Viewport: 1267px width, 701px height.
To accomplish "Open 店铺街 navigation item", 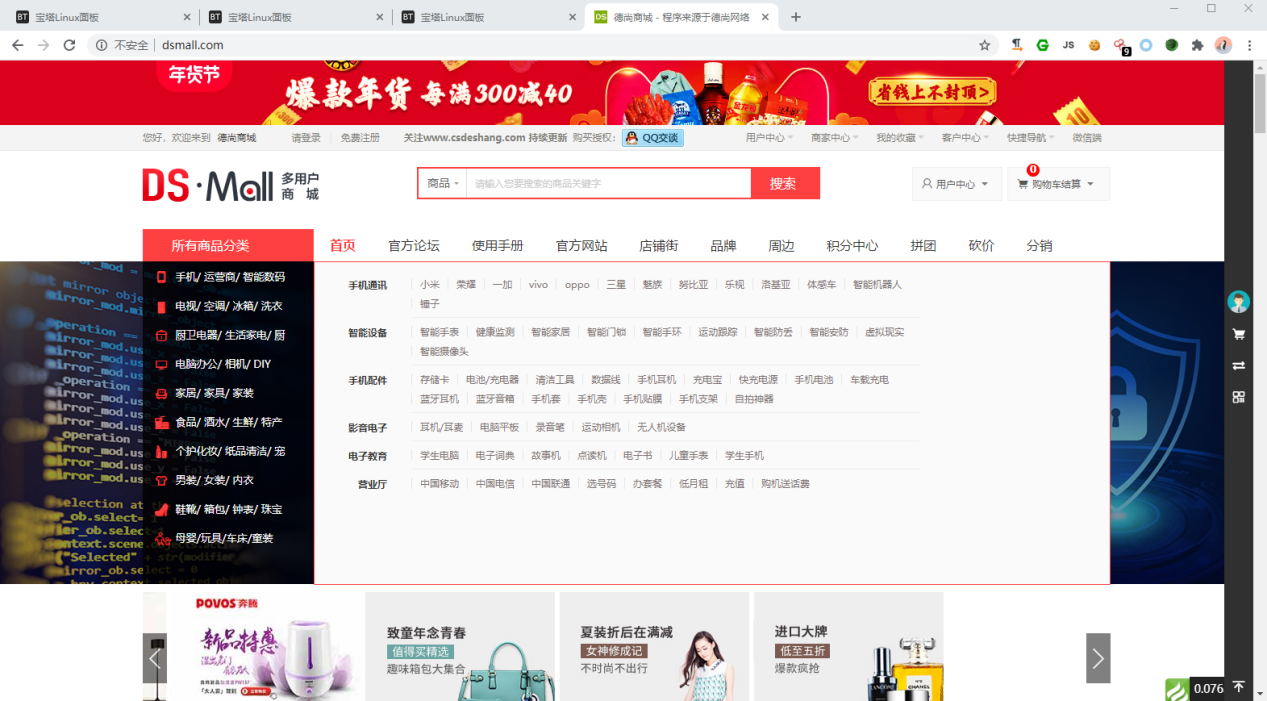I will click(659, 246).
